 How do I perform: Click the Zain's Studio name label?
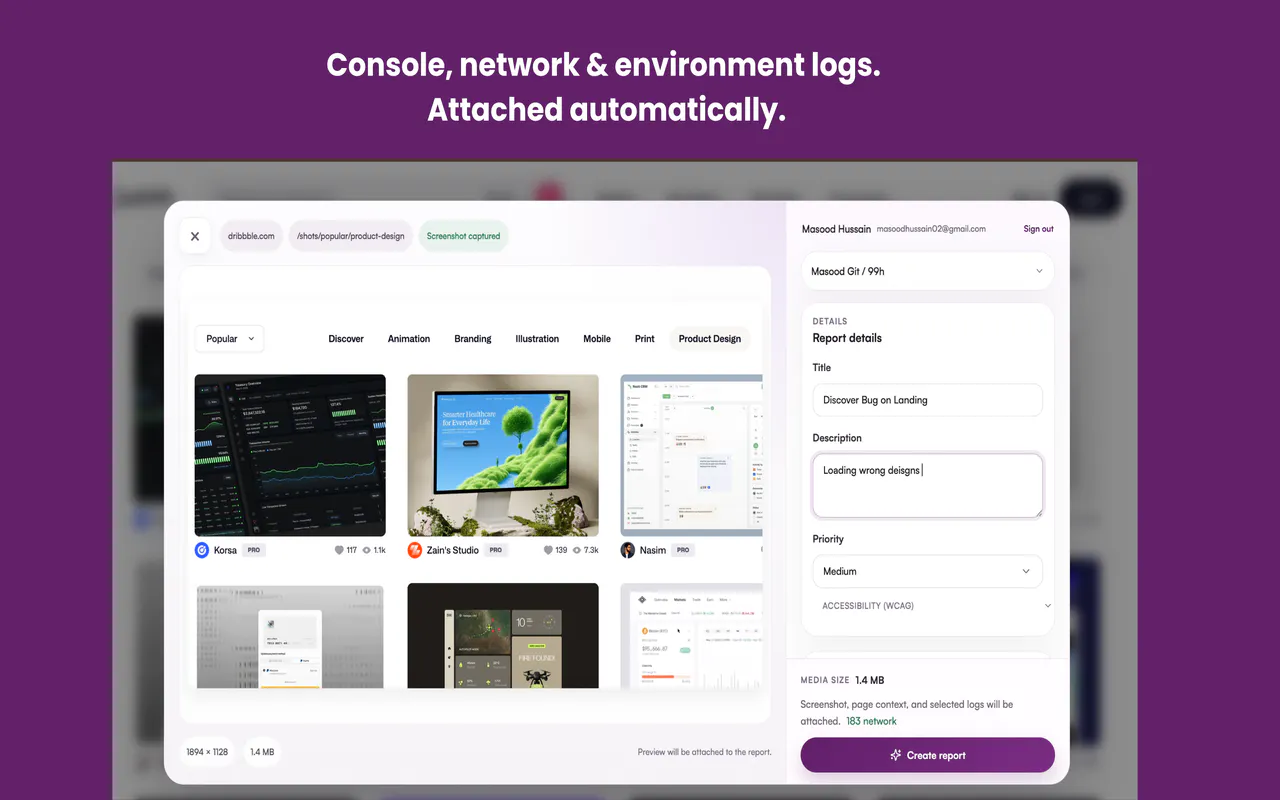[453, 550]
